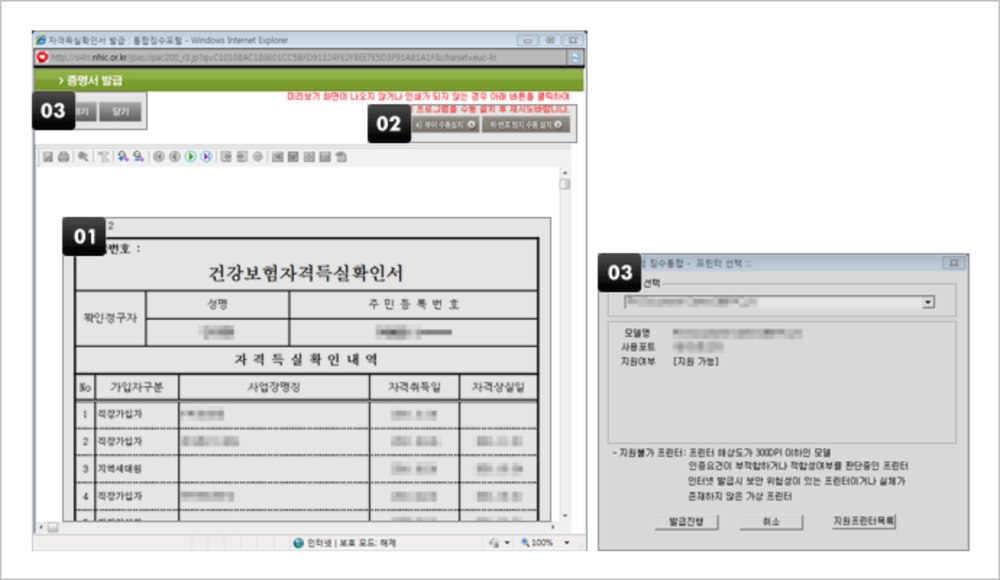
Task: Click the [지원 가능] value
Action: coord(696,362)
